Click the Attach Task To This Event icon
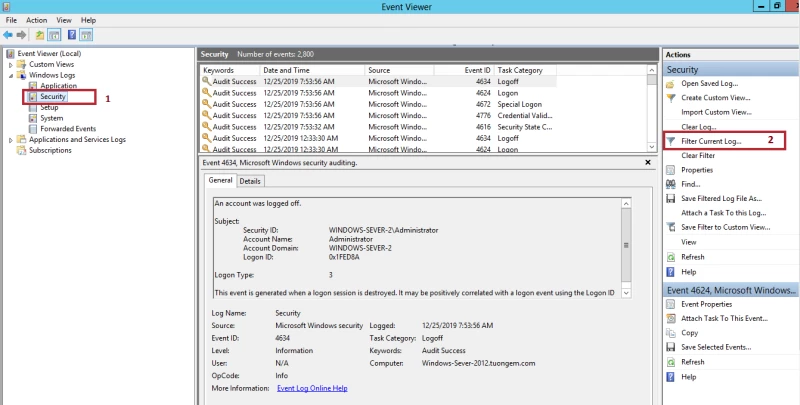The height and width of the screenshot is (405, 800). 671,319
